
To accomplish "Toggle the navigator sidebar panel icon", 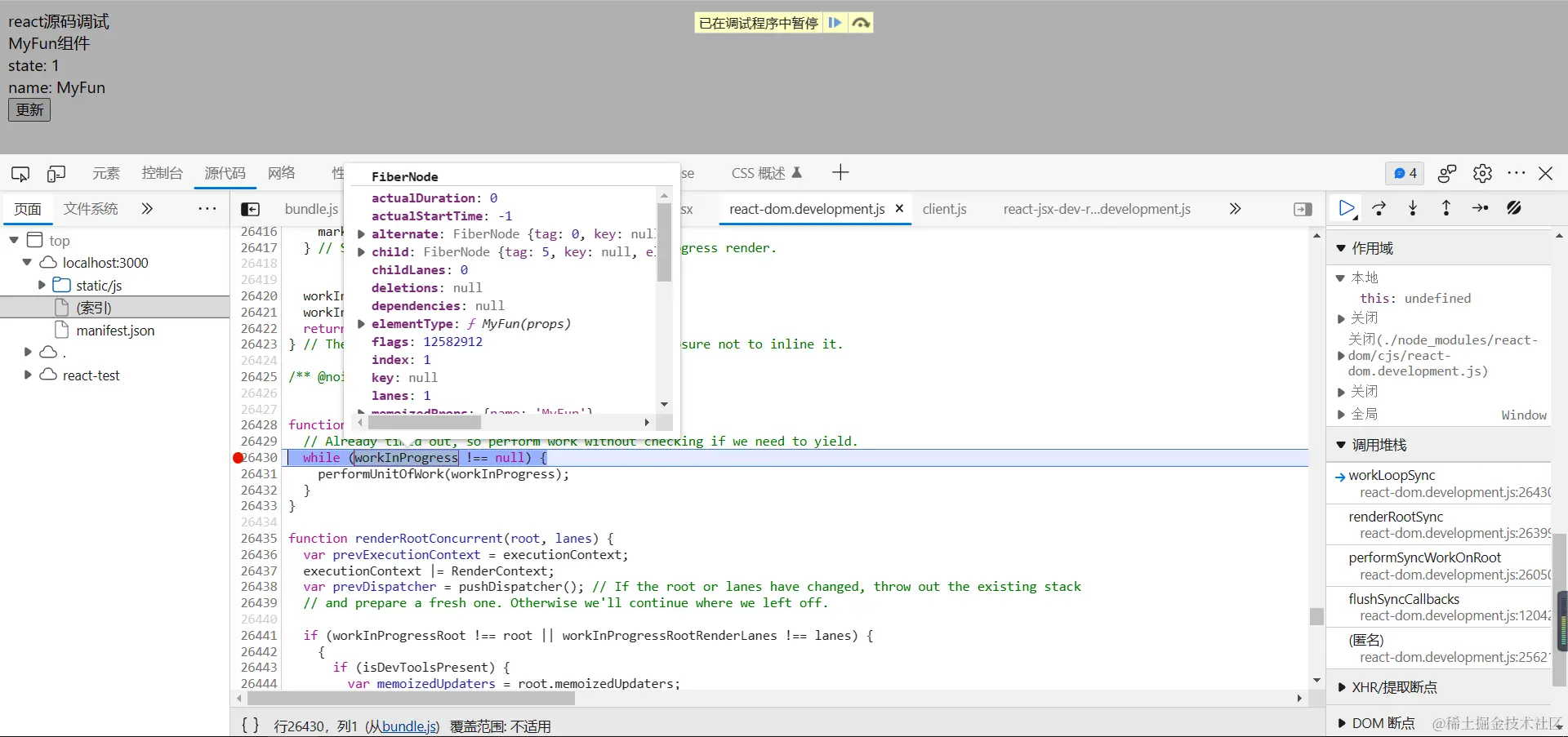I will tap(251, 209).
